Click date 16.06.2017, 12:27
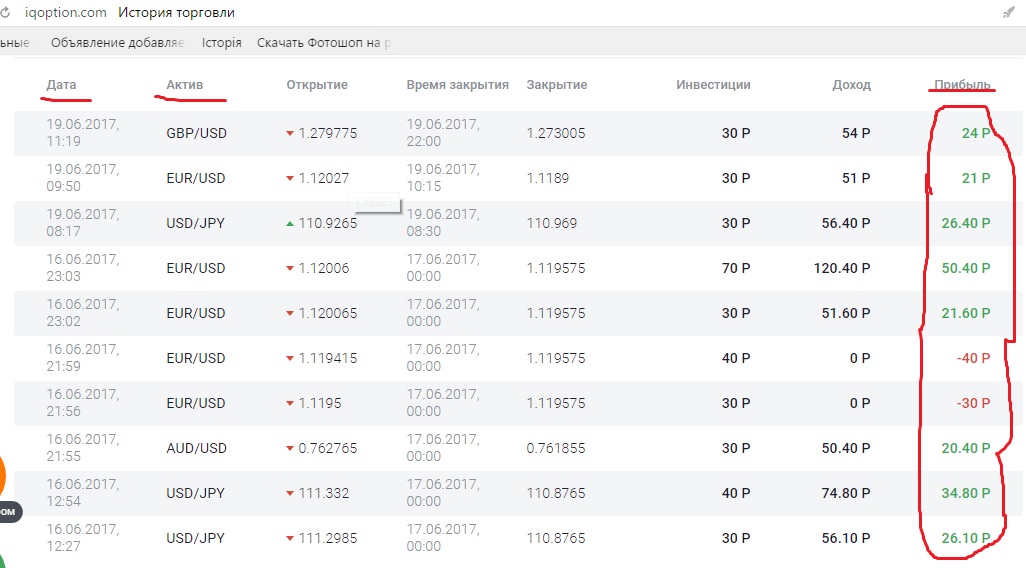Viewport: 1026px width, 568px height. point(82,538)
